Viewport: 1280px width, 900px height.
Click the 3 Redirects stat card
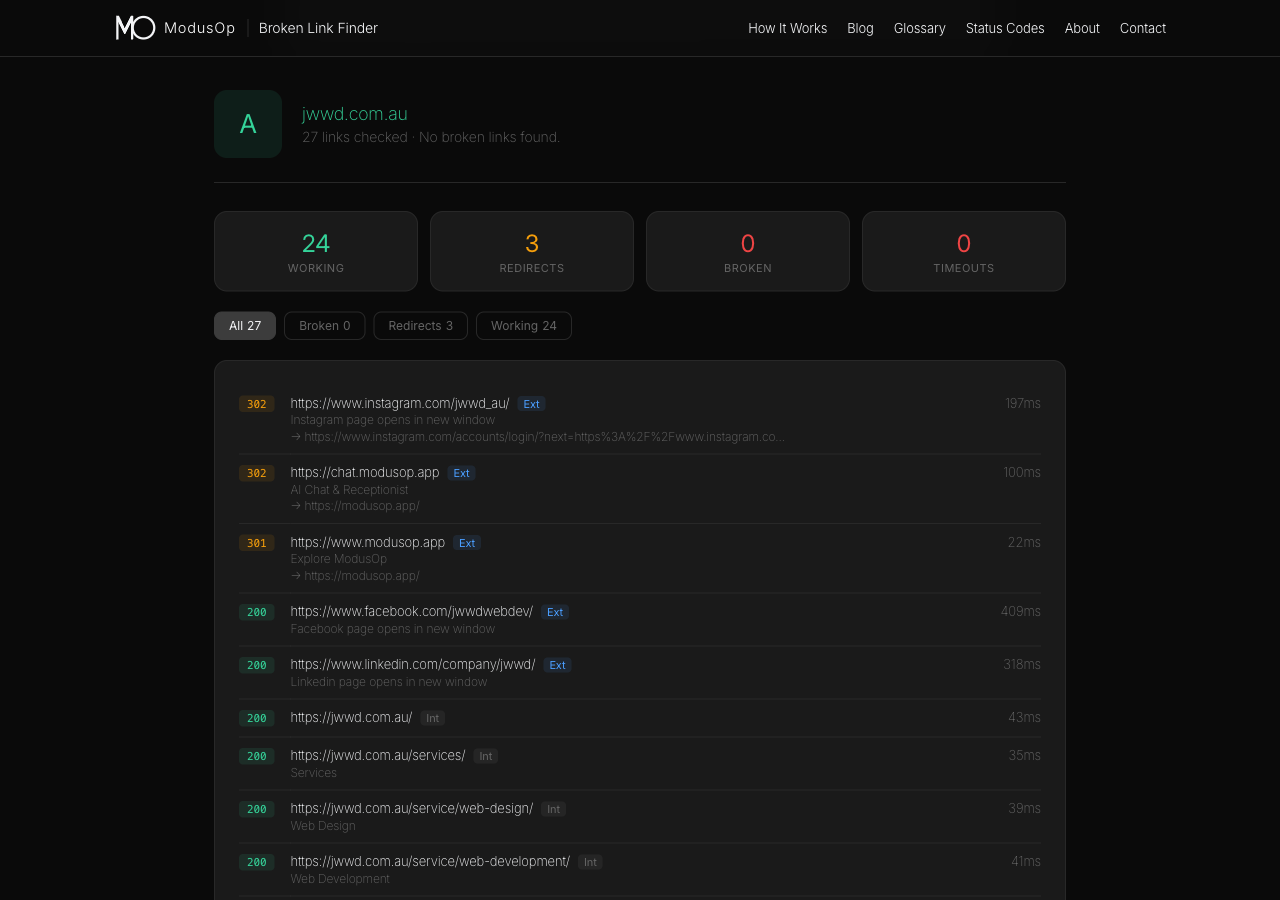pos(532,251)
